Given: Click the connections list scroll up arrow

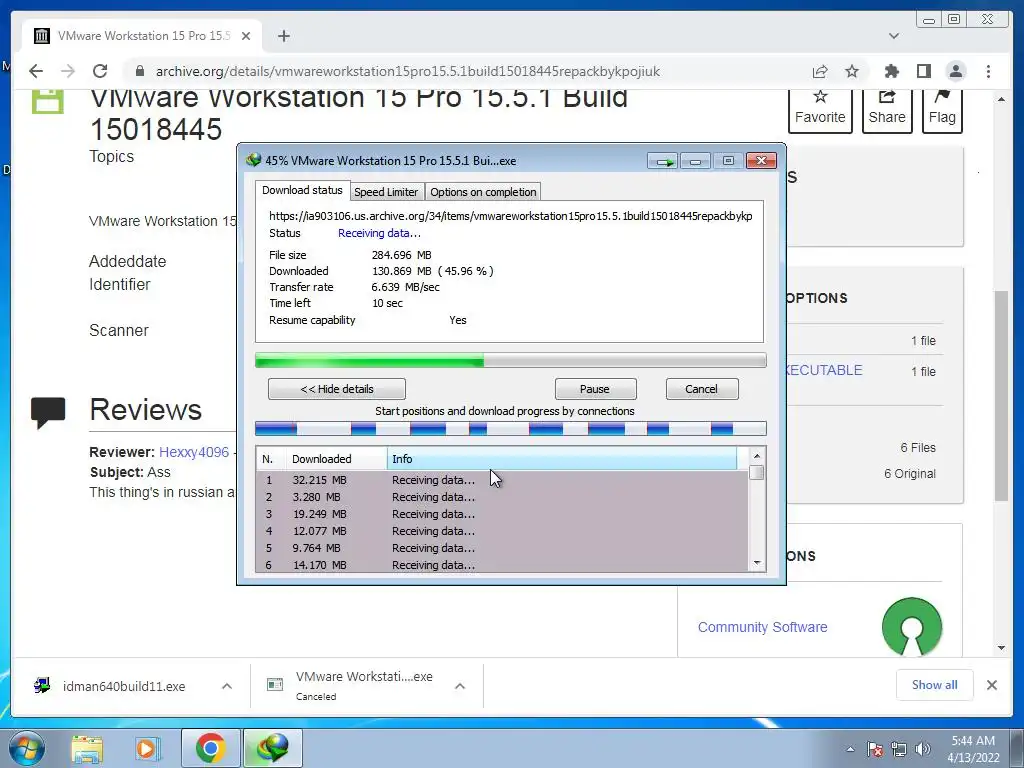Looking at the screenshot, I should point(757,456).
